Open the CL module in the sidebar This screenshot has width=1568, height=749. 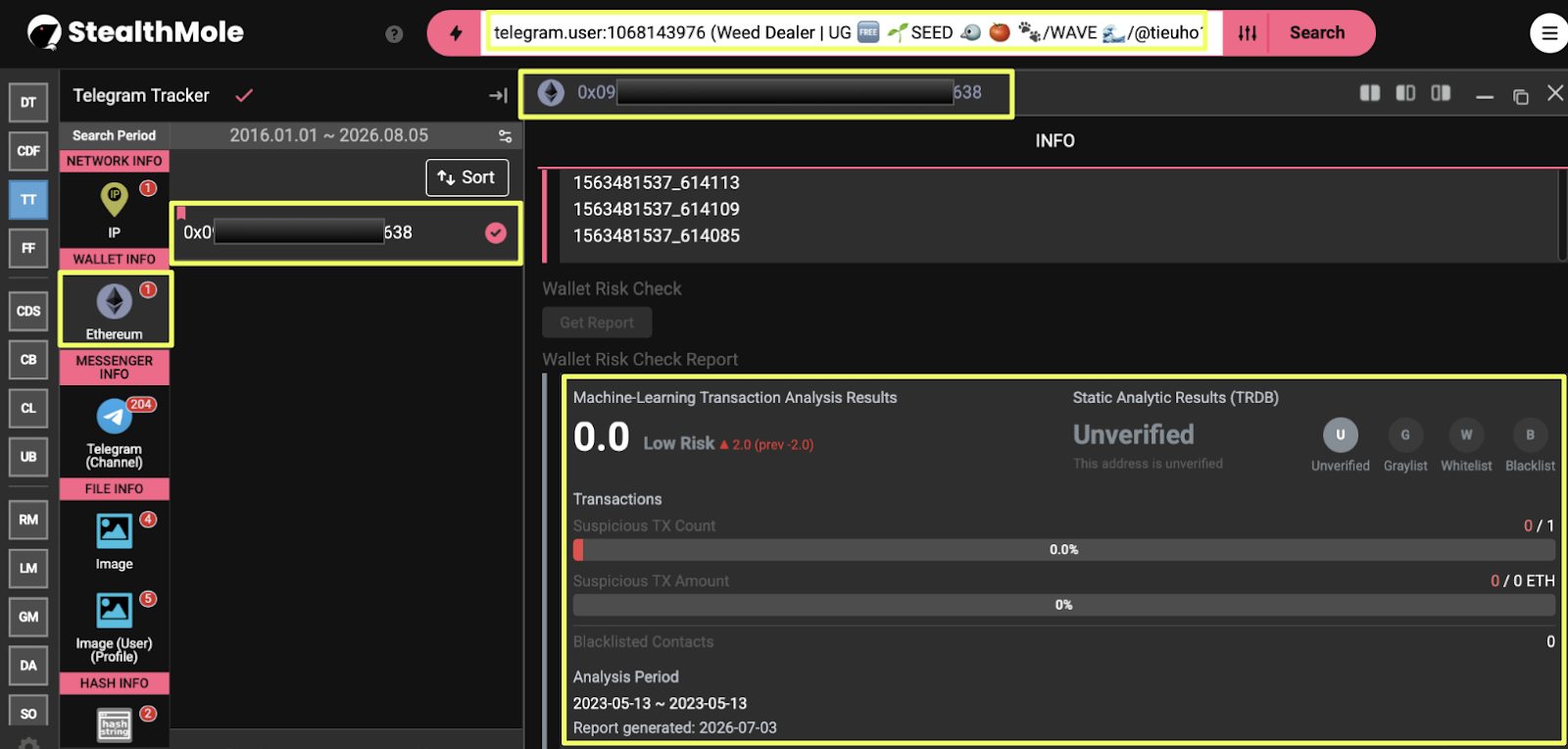point(28,408)
